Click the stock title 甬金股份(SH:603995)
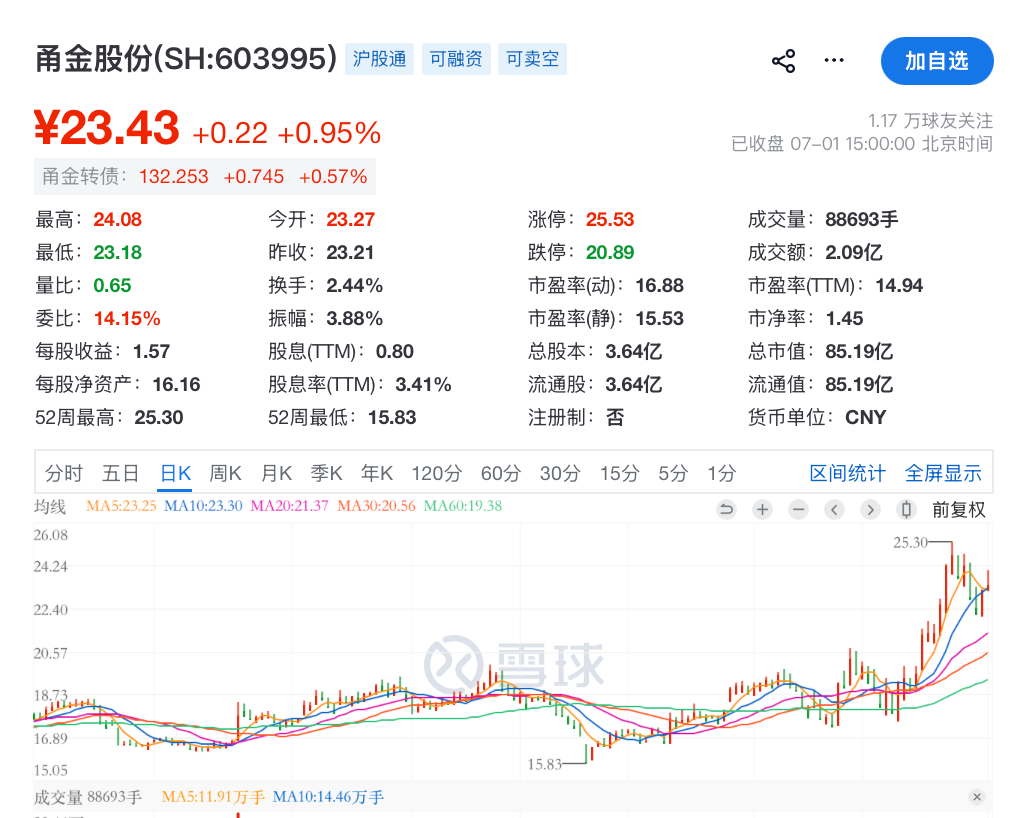This screenshot has width=1010, height=818. point(186,59)
